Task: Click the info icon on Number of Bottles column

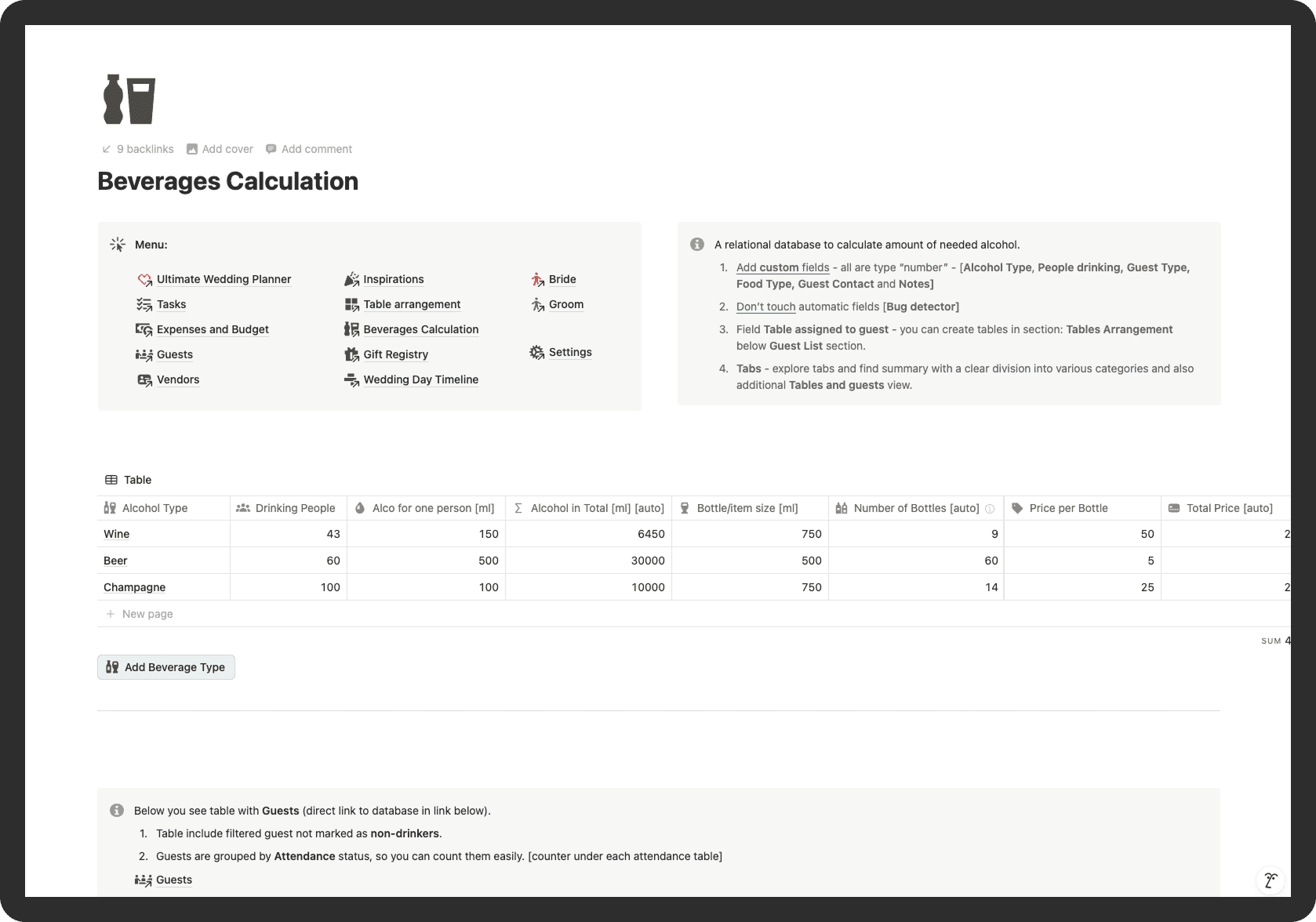Action: tap(990, 508)
